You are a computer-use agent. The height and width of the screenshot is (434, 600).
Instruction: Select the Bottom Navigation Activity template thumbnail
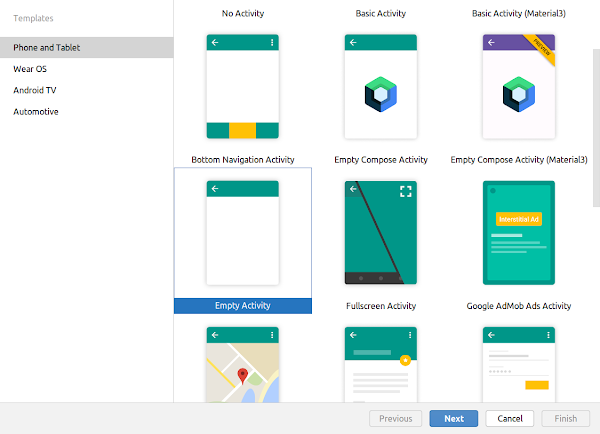pyautogui.click(x=243, y=86)
